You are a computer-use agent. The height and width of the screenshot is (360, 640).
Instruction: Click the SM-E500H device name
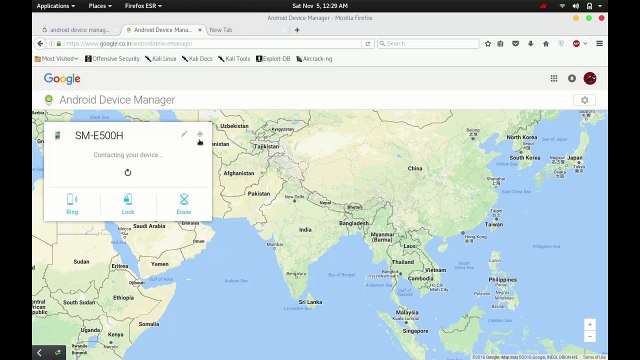(99, 136)
